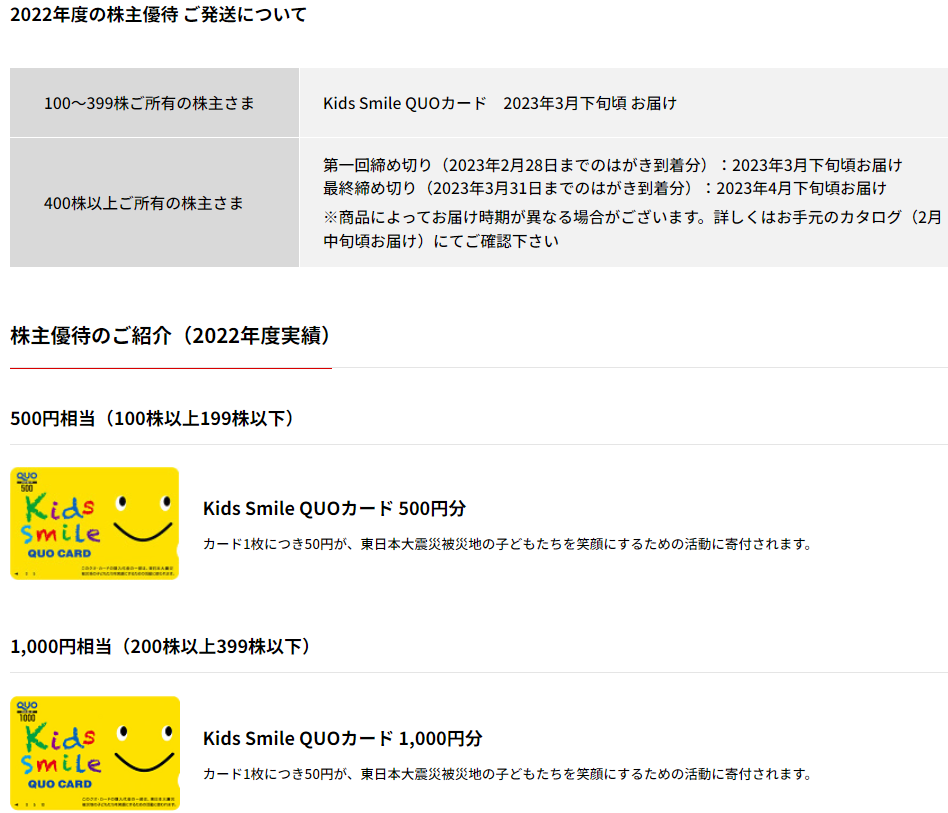
Task: Click the 第一回締め切り deadline line
Action: pos(612,165)
